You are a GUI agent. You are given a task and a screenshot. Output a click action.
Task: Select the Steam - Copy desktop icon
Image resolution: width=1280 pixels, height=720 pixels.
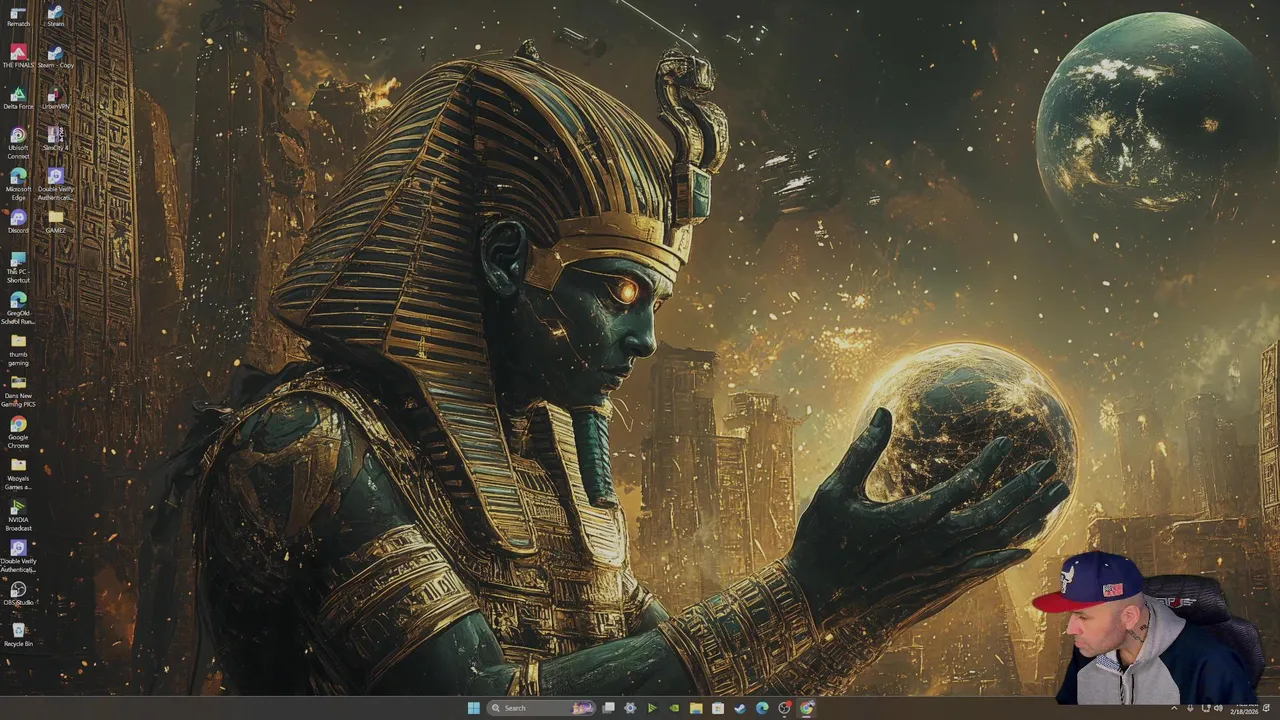pyautogui.click(x=55, y=56)
